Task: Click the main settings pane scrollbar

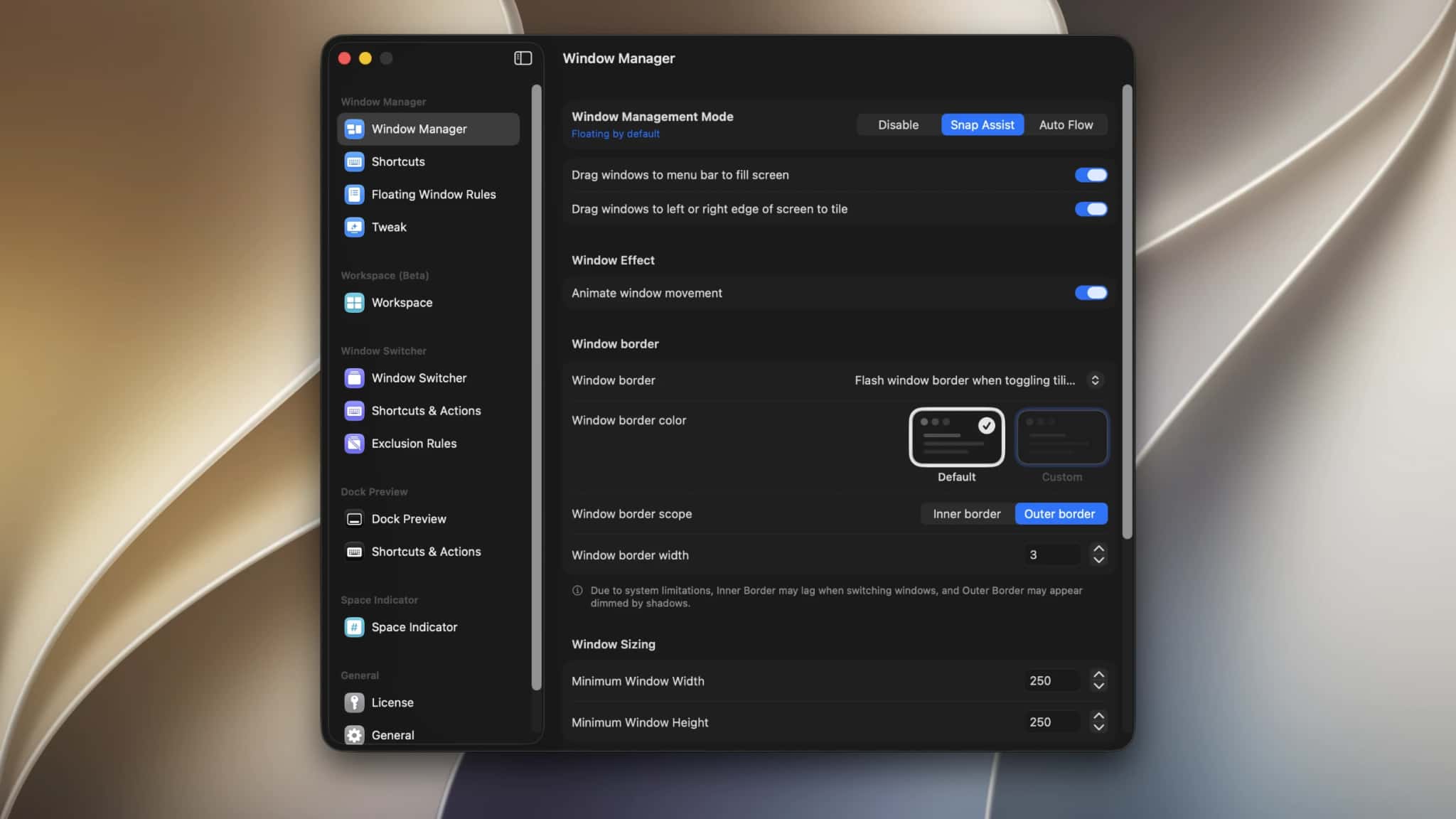Action: point(1127,311)
